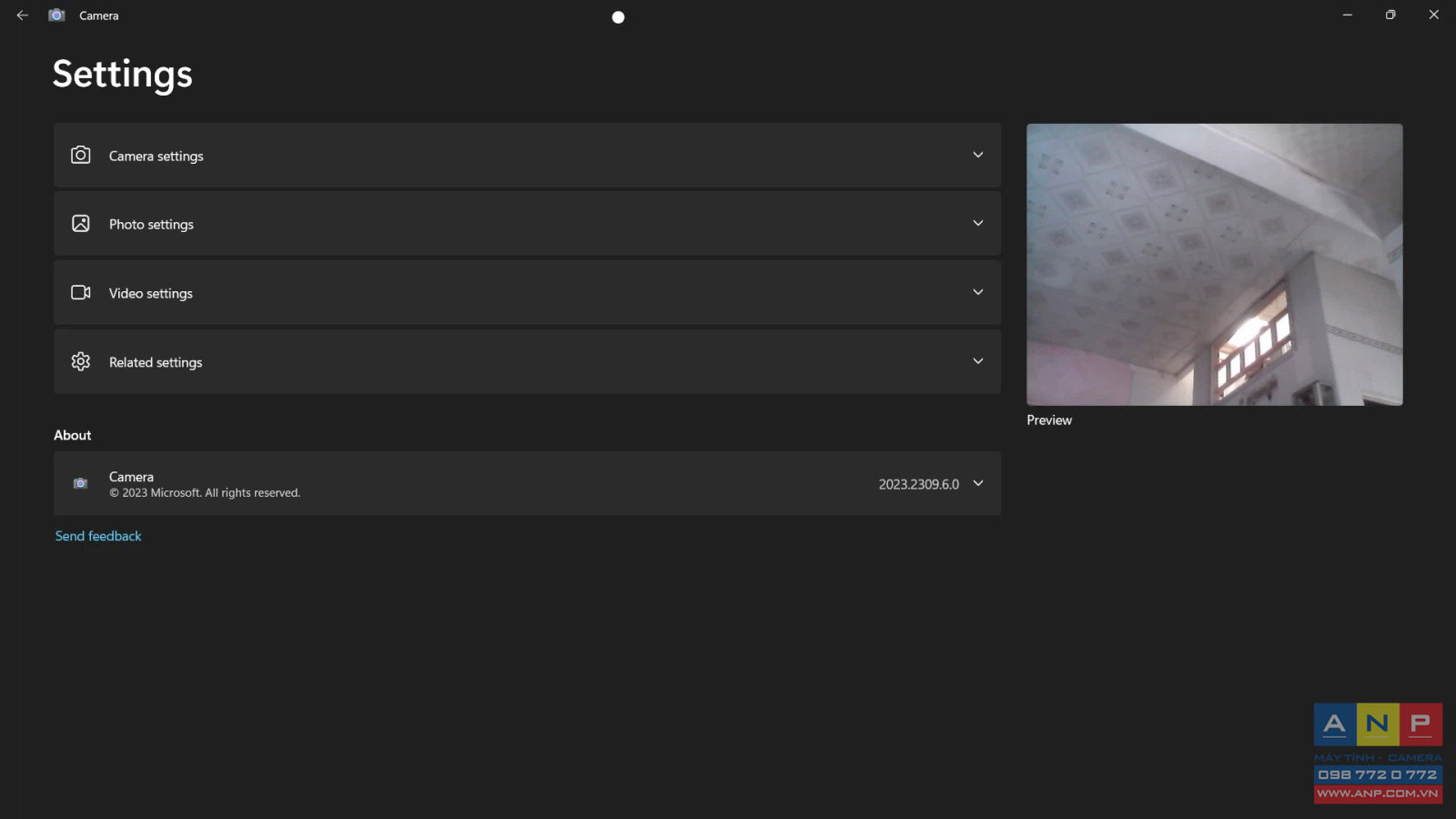Go back with the arrow icon
Screen dimensions: 1456x819
coord(23,15)
